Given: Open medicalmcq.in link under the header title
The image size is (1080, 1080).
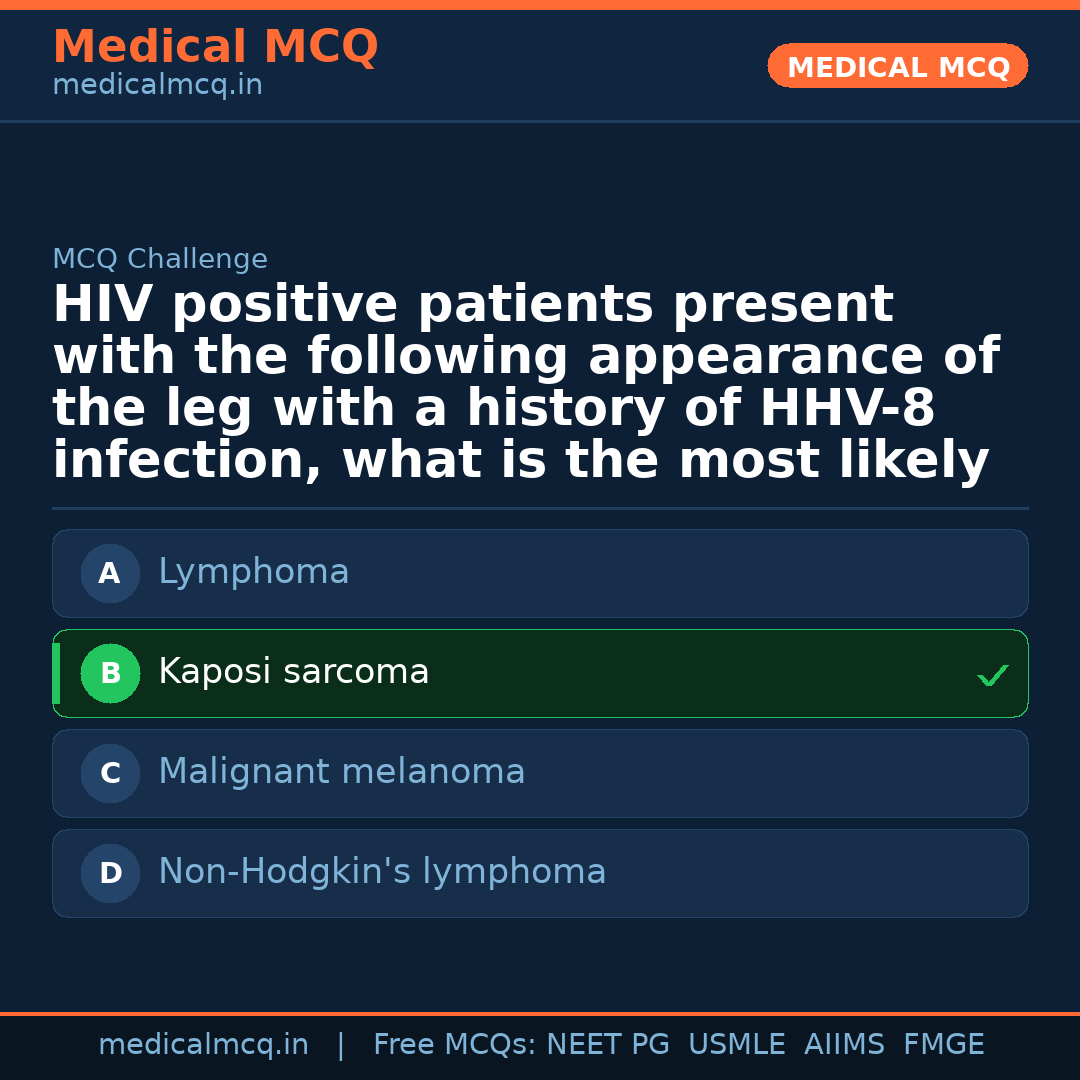Looking at the screenshot, I should [157, 86].
